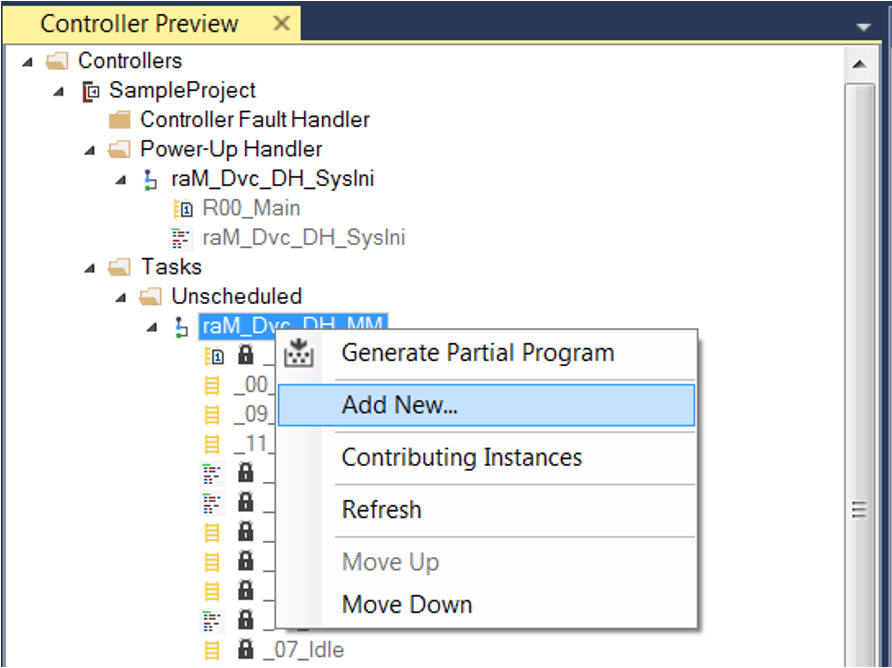Click the lock icon beside _07_Idle
The width and height of the screenshot is (892, 668).
tap(246, 649)
